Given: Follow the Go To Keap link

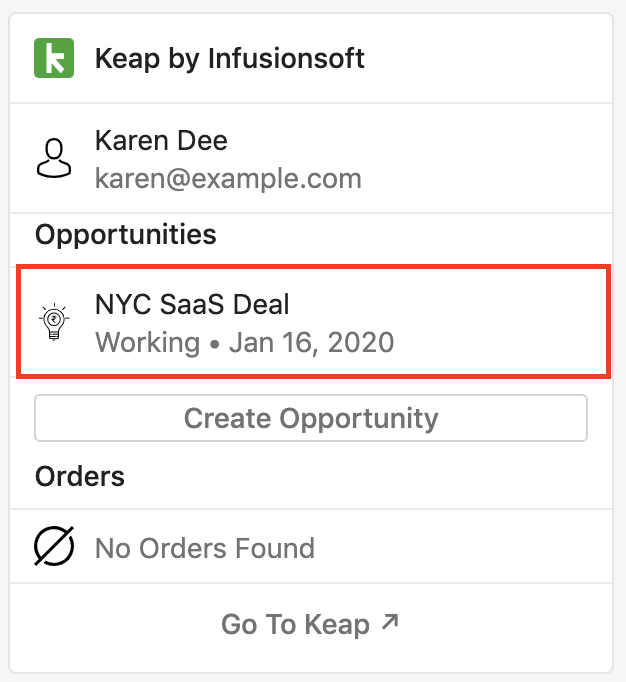Looking at the screenshot, I should pyautogui.click(x=310, y=625).
